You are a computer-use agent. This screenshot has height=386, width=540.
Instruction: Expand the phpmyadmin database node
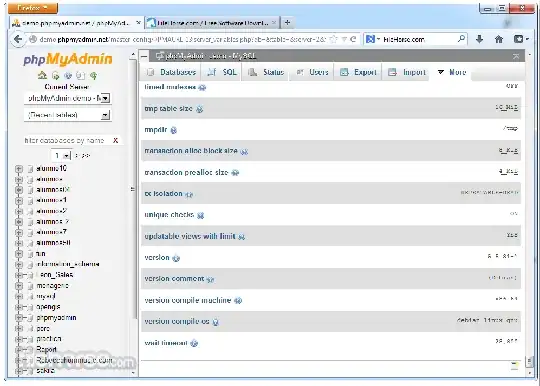19,318
